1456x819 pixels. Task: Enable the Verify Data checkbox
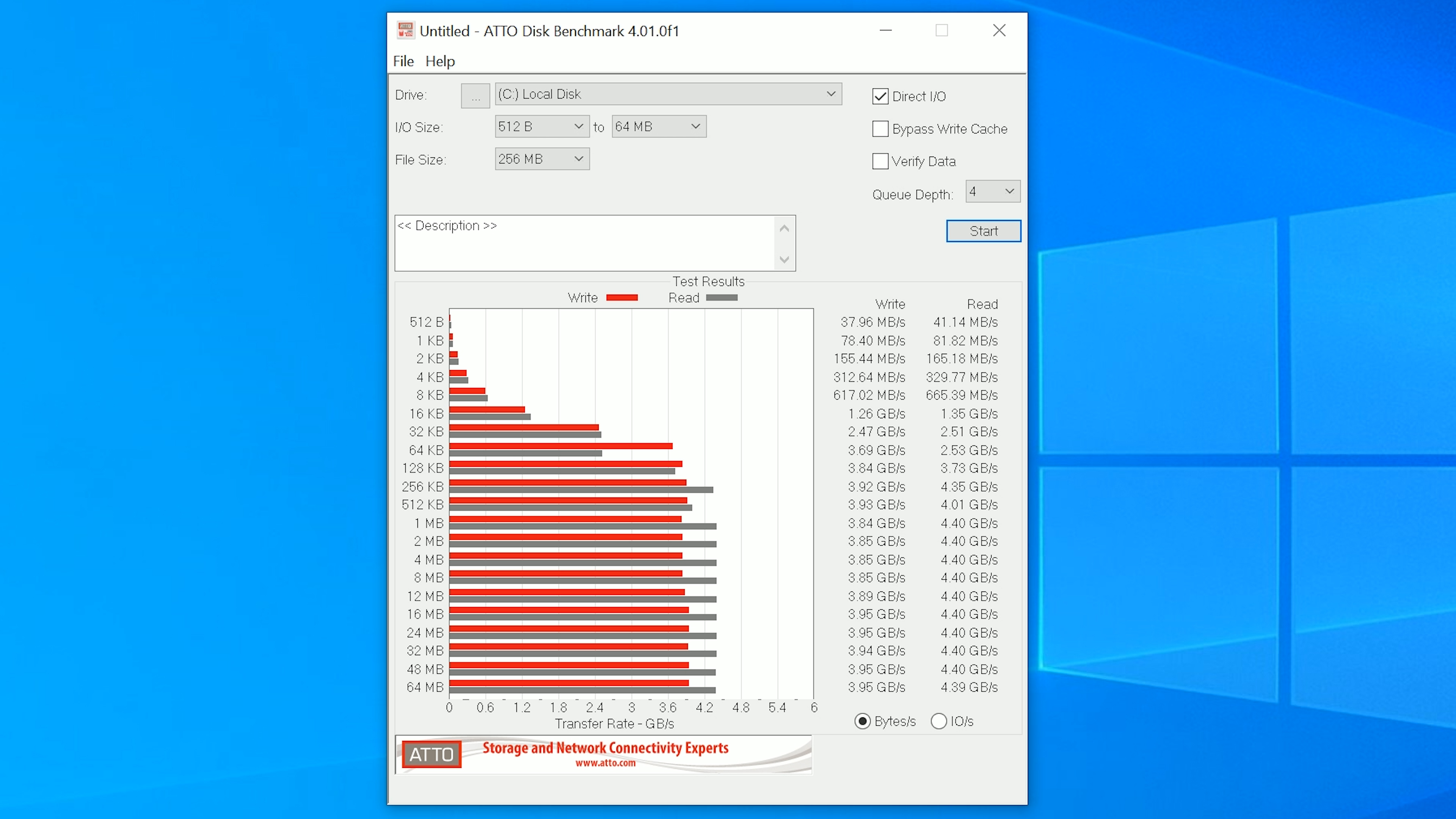point(880,162)
